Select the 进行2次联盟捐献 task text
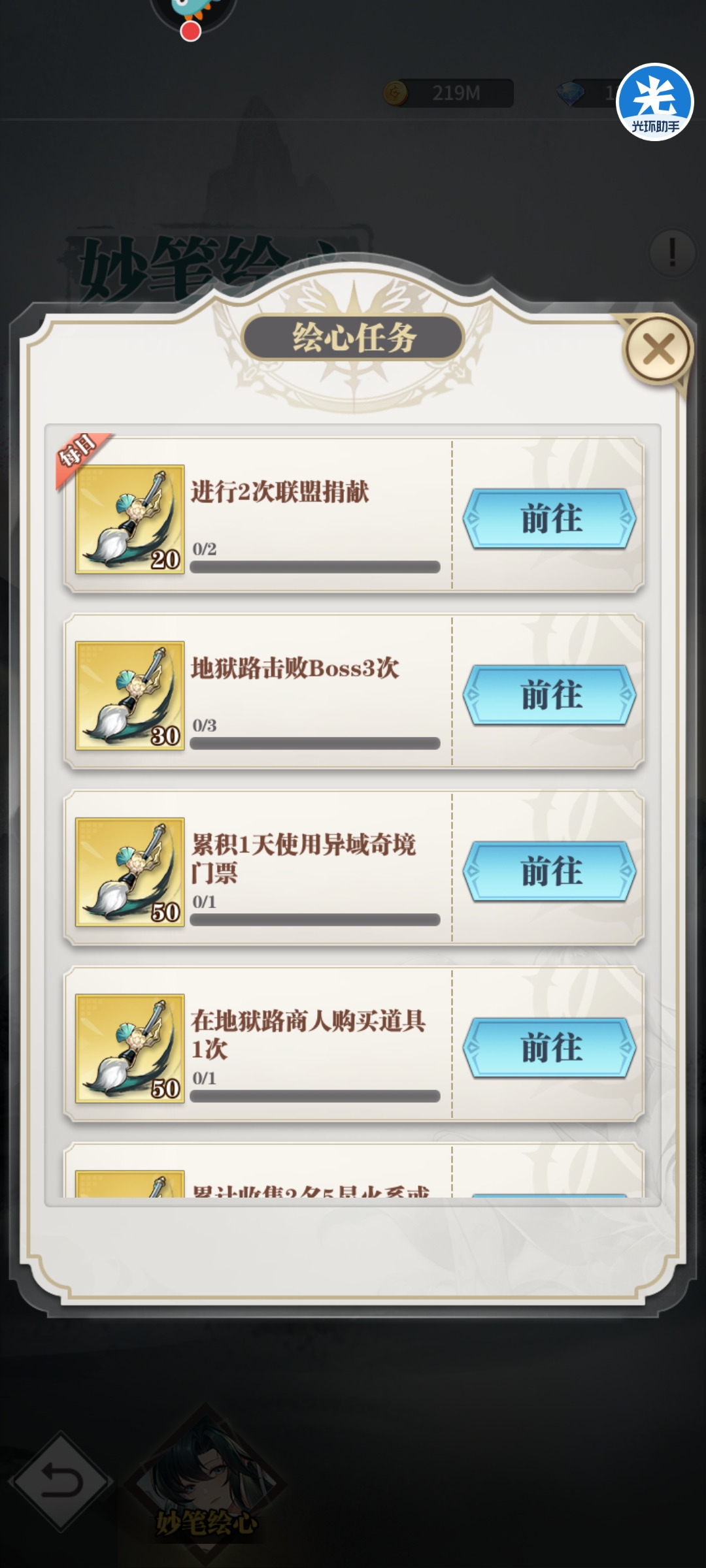Viewport: 706px width, 1568px height. [280, 492]
